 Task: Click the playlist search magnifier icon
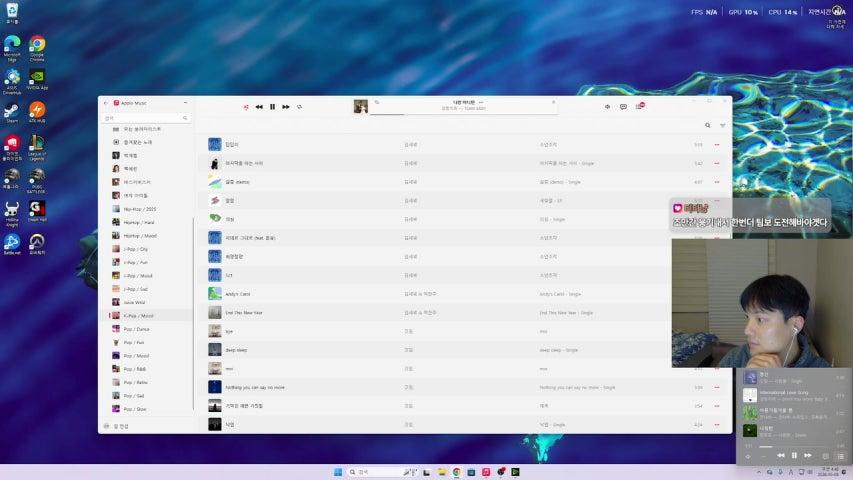pyautogui.click(x=708, y=126)
